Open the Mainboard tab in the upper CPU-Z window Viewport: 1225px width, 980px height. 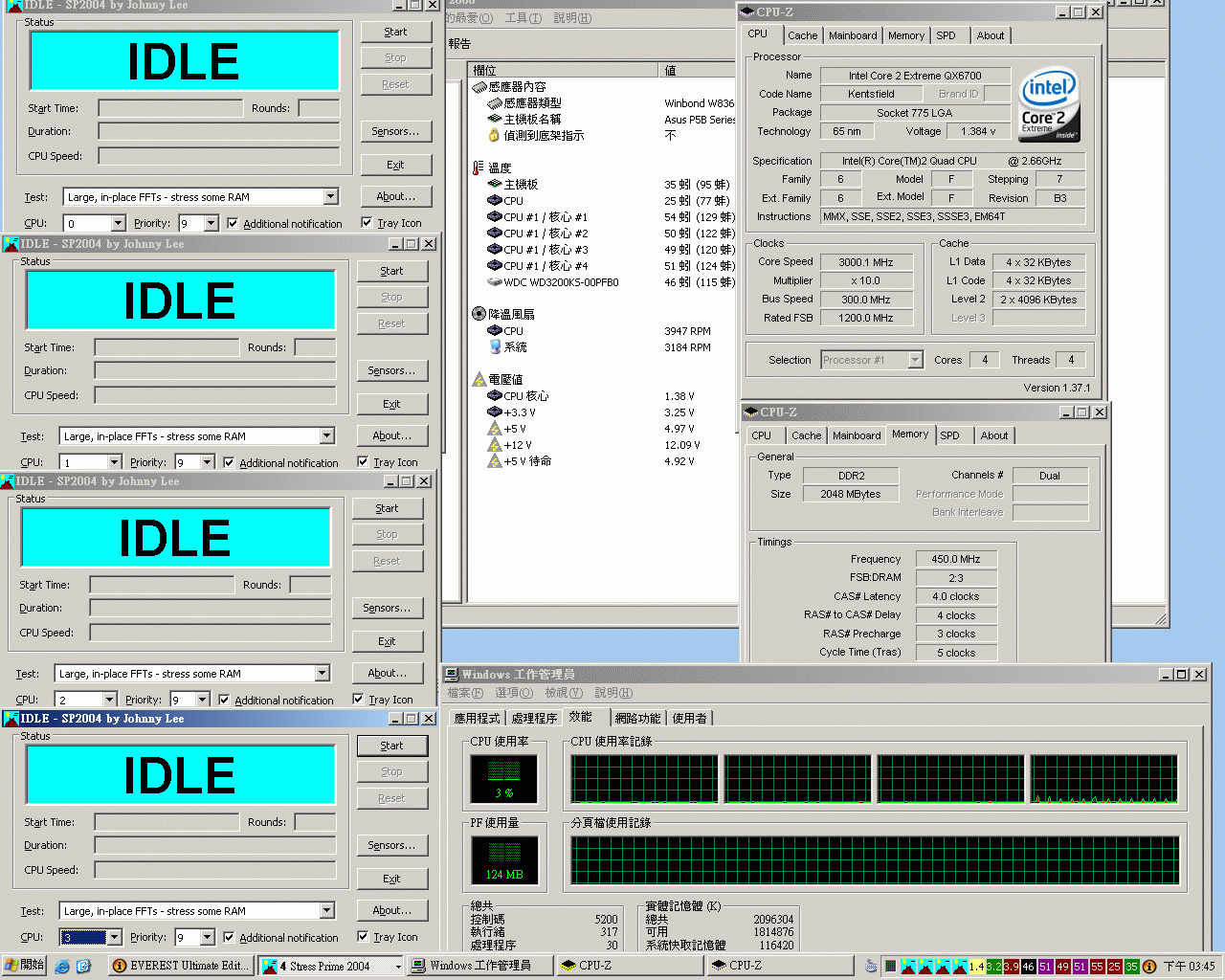pyautogui.click(x=853, y=35)
